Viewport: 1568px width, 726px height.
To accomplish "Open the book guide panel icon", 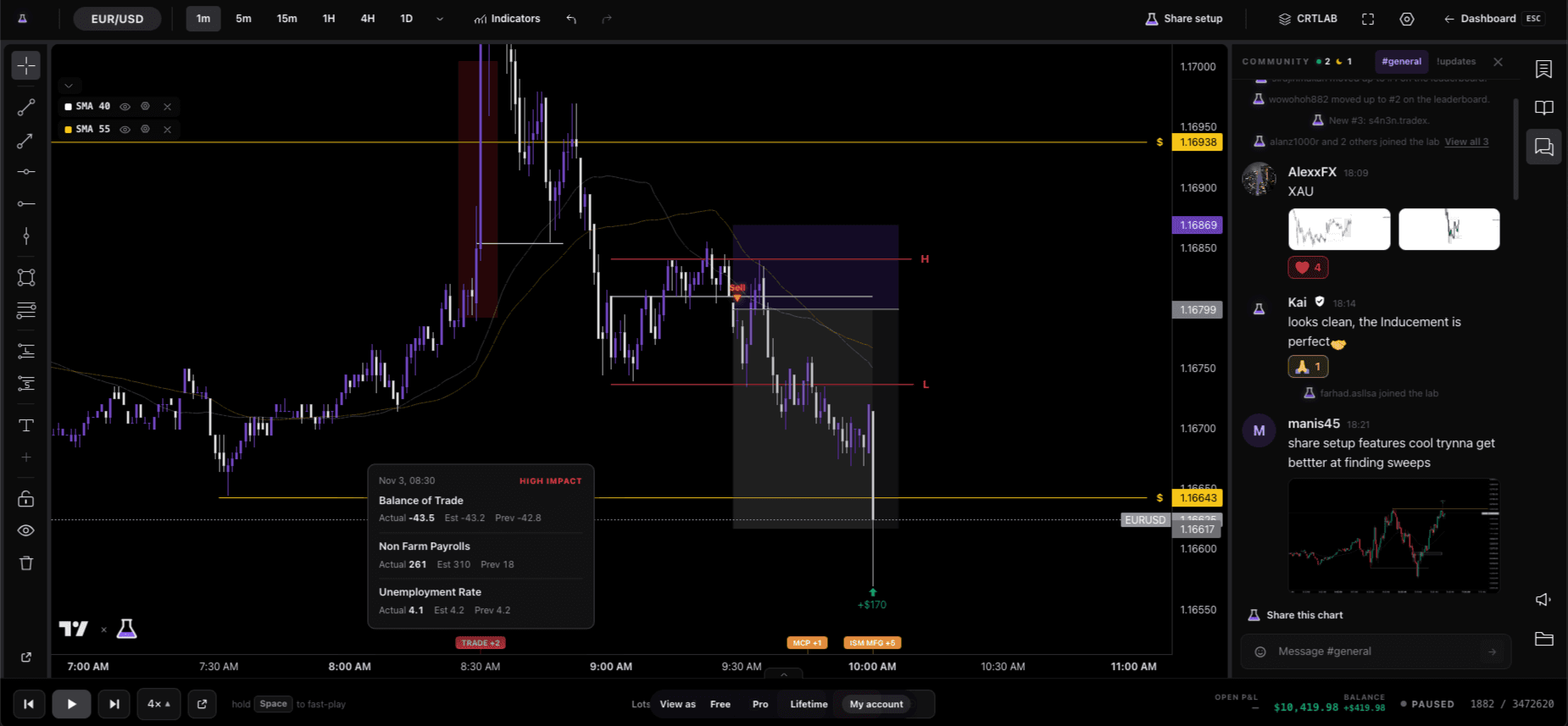I will click(1544, 108).
